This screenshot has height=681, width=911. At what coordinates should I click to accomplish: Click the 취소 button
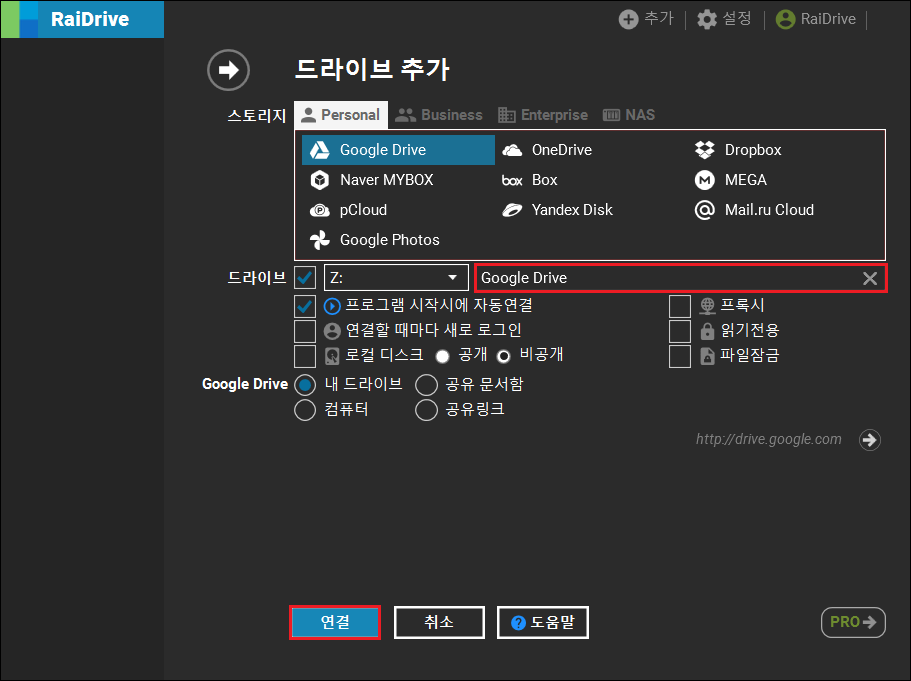(439, 622)
